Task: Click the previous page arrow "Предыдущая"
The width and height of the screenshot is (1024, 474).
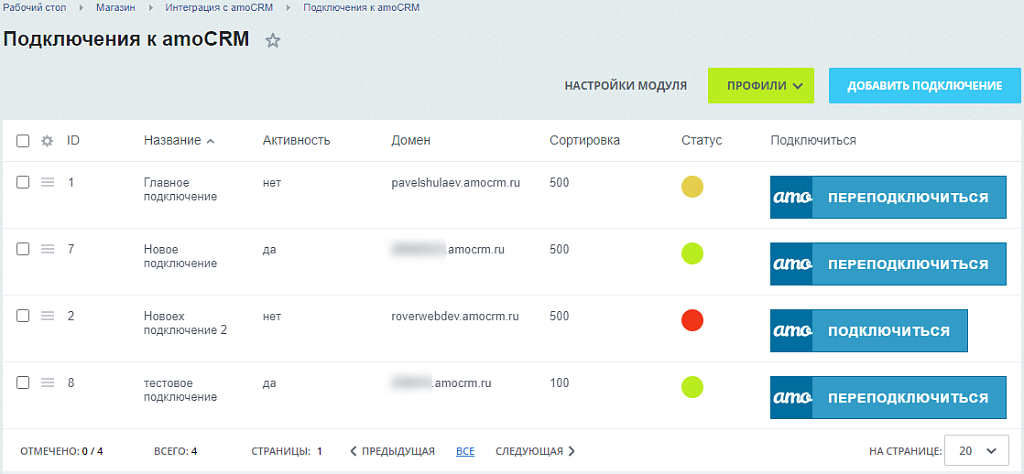Action: coord(392,451)
